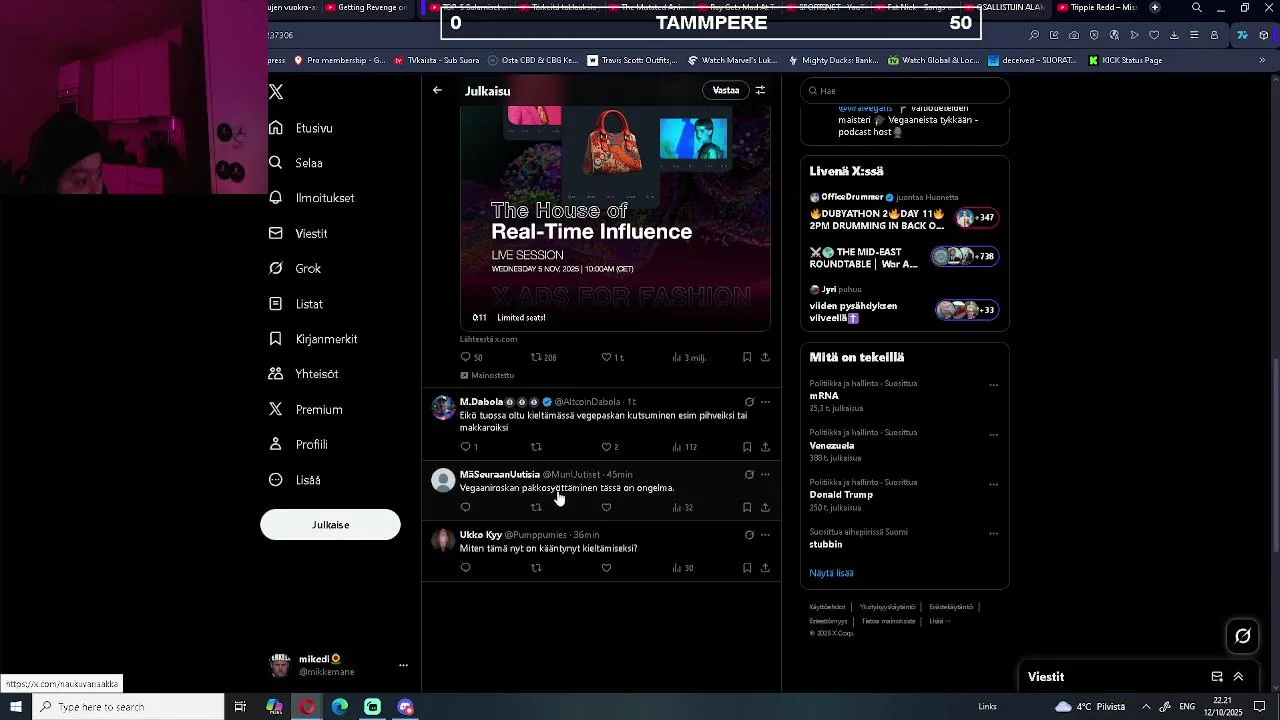
Task: View main post 3 milj. views stats
Action: coord(689,357)
